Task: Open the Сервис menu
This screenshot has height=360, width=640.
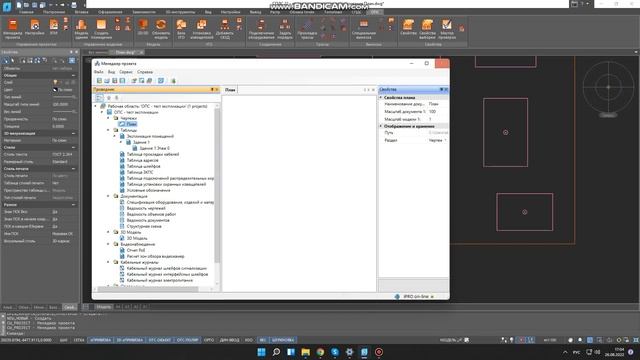Action: (x=126, y=72)
